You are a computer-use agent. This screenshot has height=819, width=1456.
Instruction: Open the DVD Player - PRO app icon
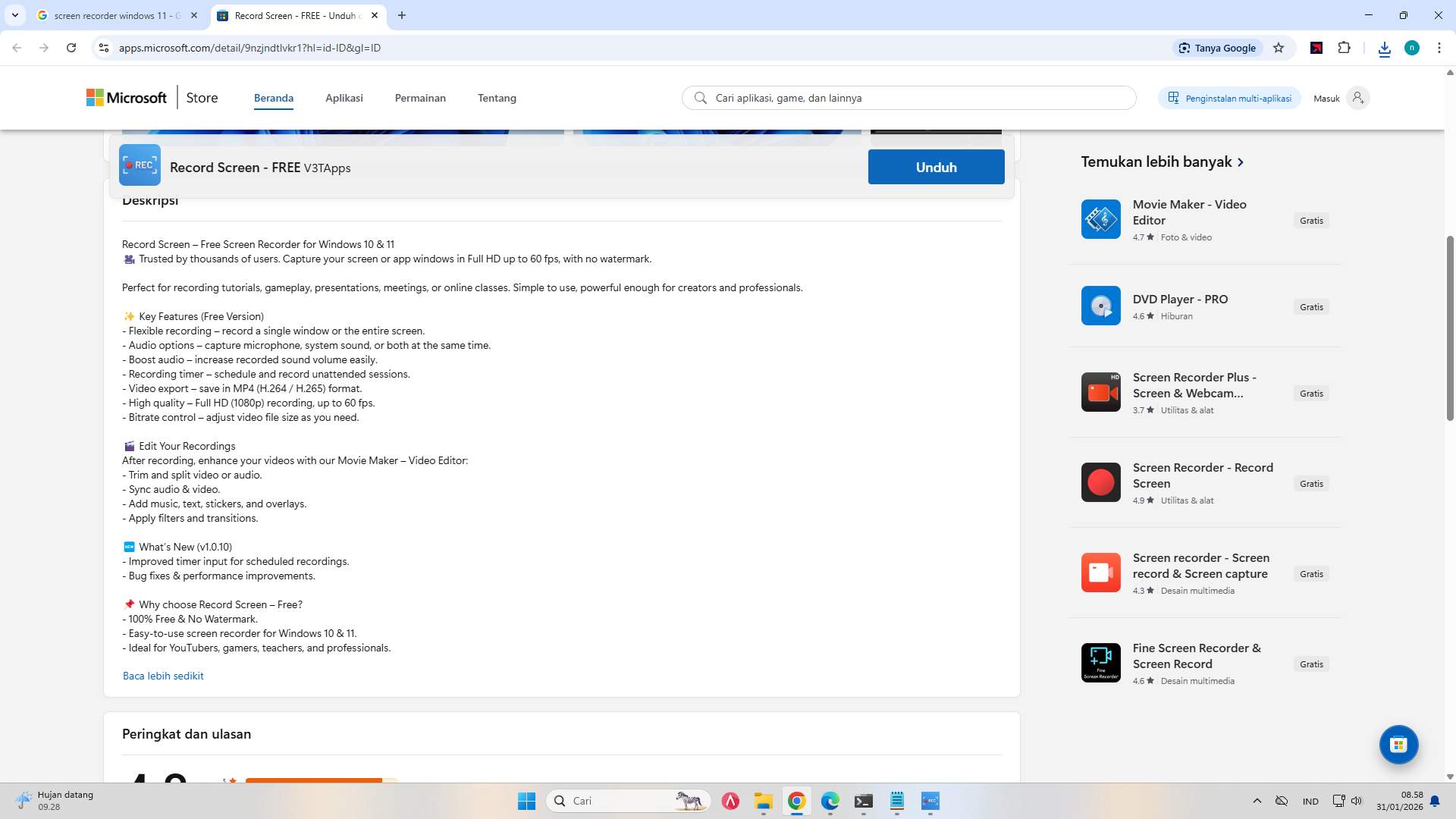tap(1100, 306)
